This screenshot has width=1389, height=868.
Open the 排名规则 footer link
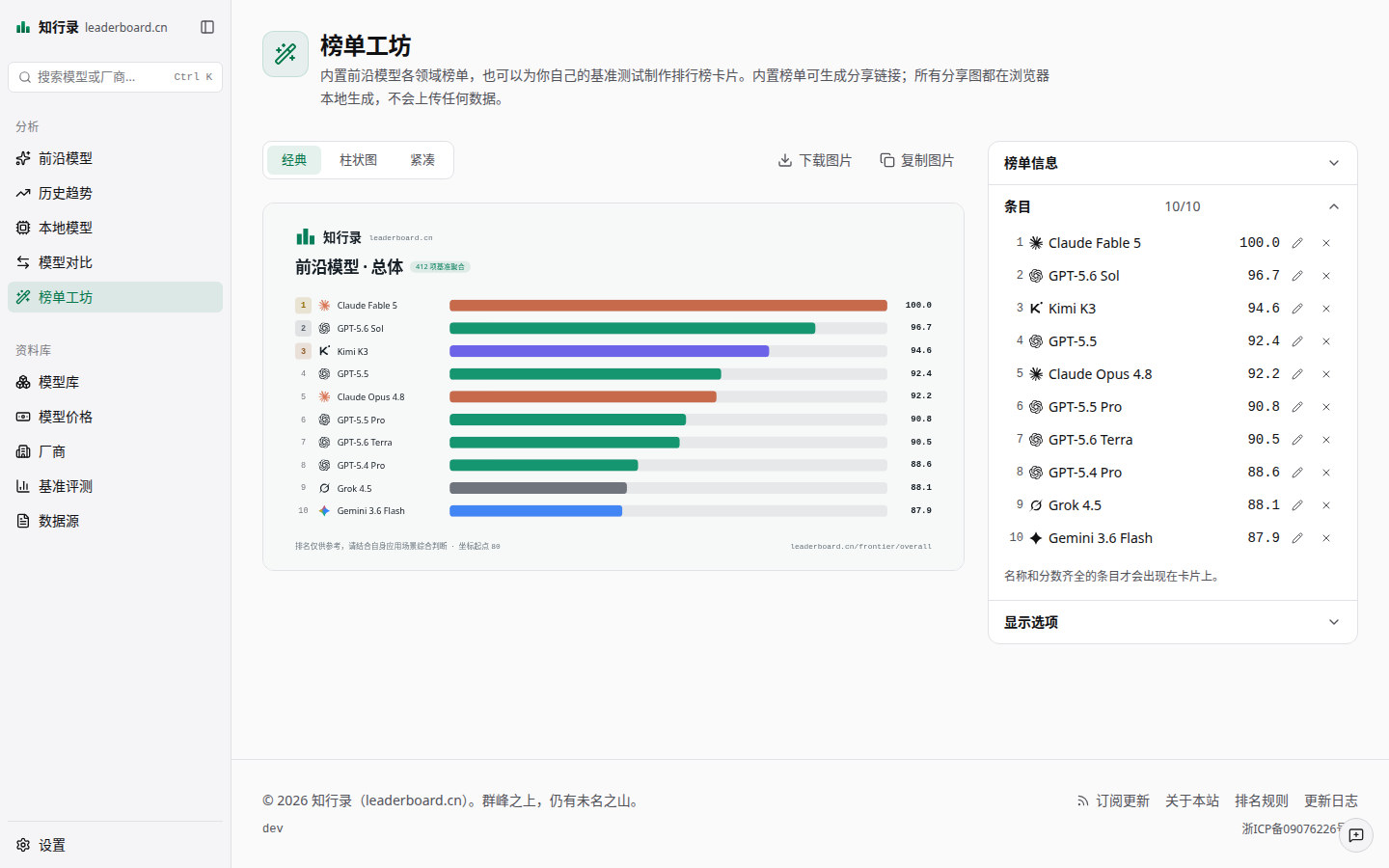(x=1262, y=800)
